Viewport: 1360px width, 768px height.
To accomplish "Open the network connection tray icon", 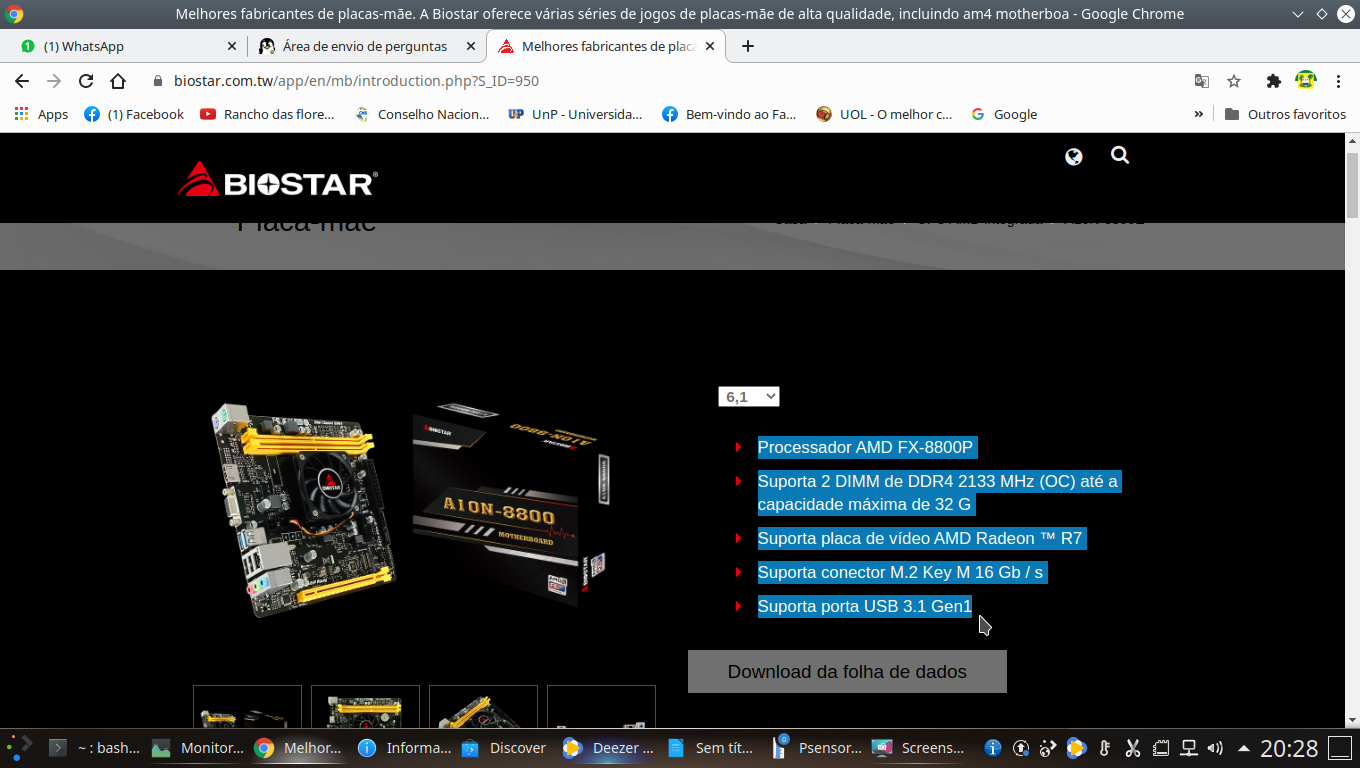I will point(1189,748).
